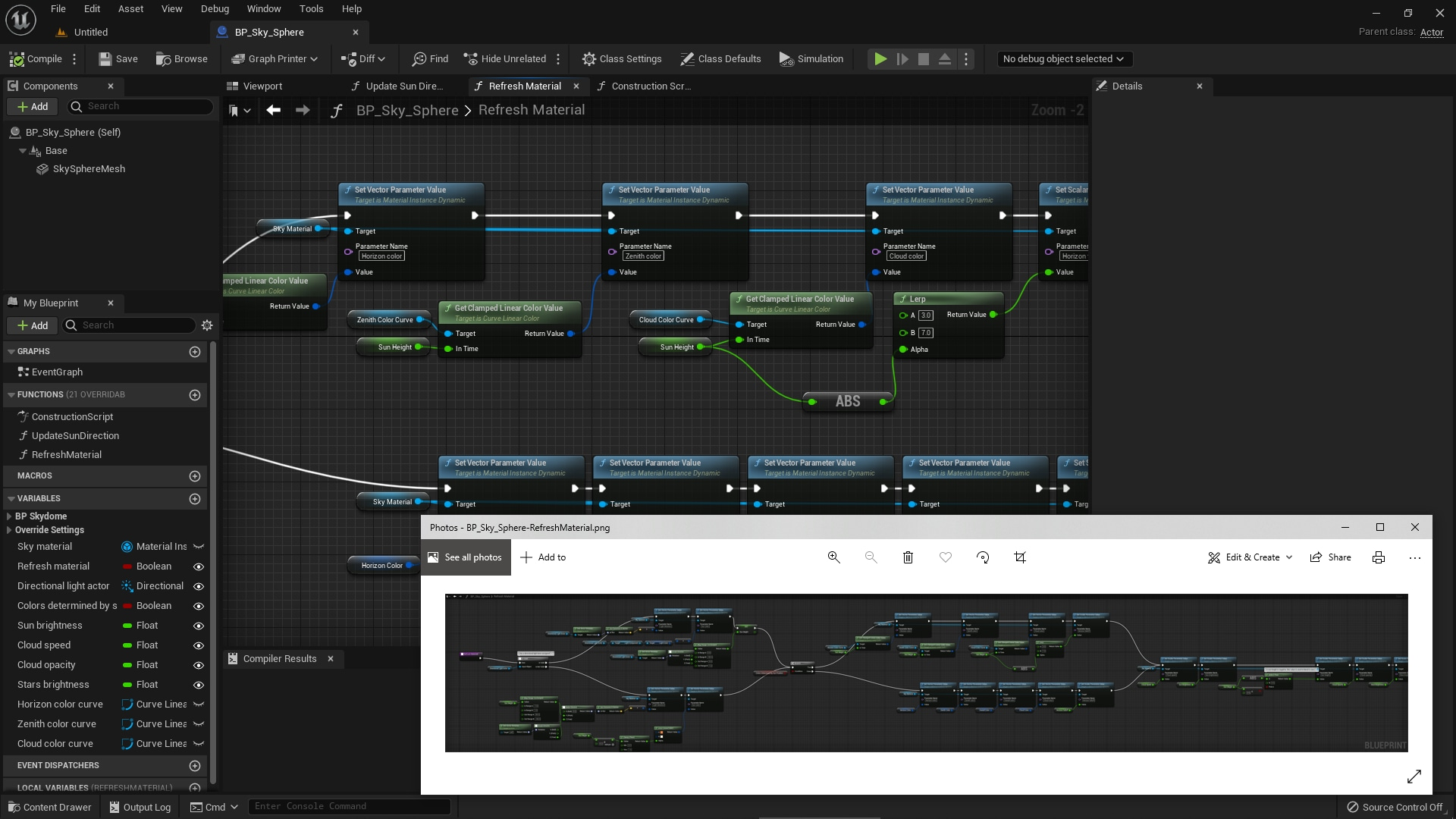The height and width of the screenshot is (819, 1456).
Task: Toggle visibility eye for Sun brightness
Action: [199, 626]
